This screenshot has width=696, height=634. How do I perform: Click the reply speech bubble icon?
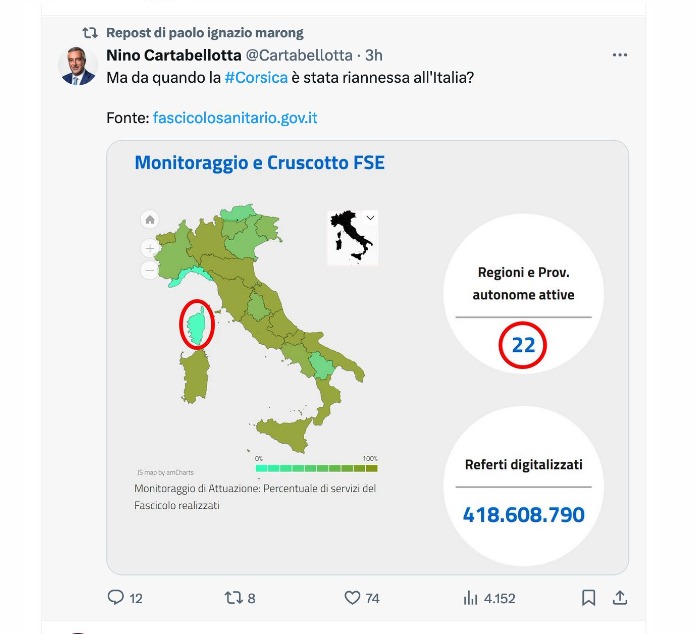coord(115,598)
